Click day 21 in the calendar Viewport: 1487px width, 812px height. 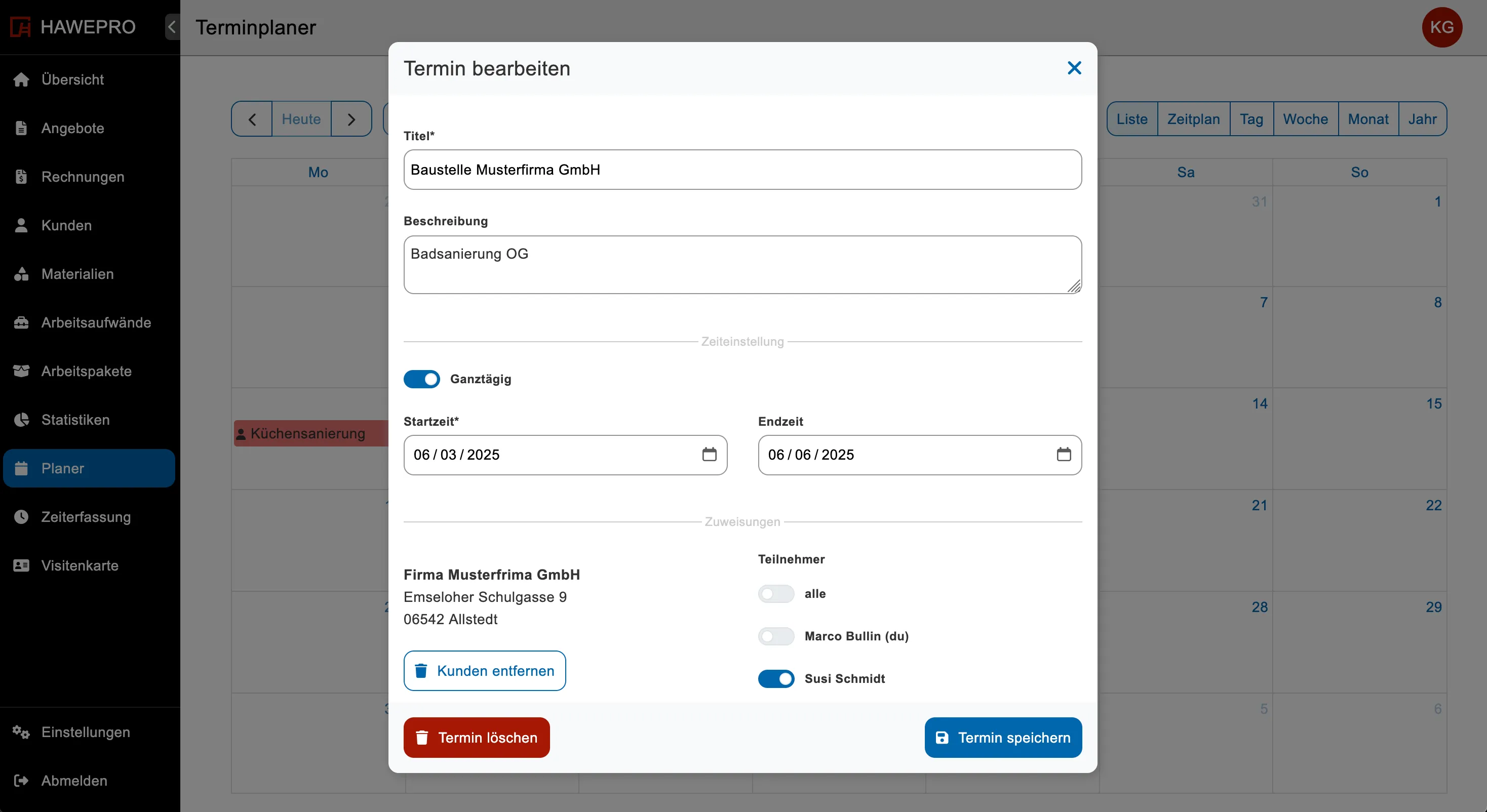tap(1259, 505)
